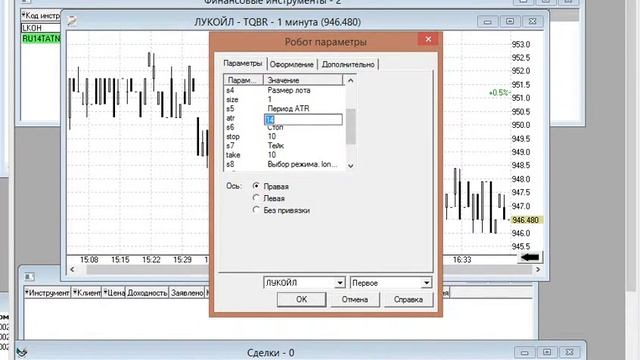640x360 pixels.
Task: Click the black arrow icon on chart
Action: coord(530,257)
